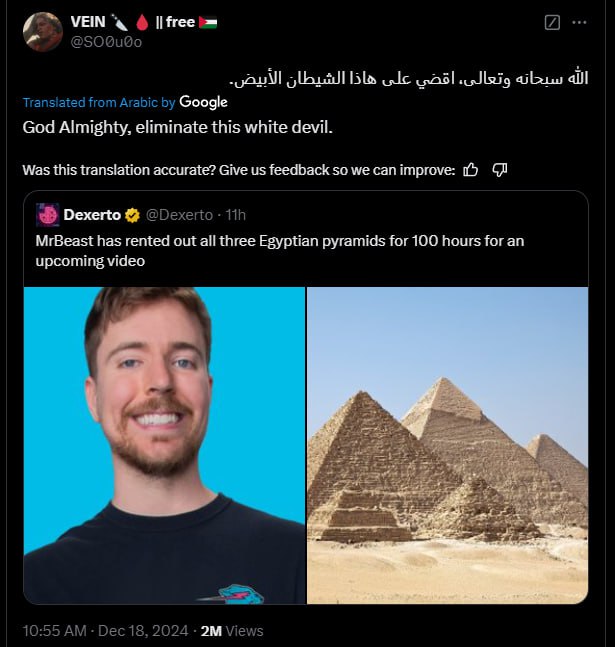Open quoted tweet text about MrBeast pyramids
The height and width of the screenshot is (647, 615).
click(x=280, y=251)
